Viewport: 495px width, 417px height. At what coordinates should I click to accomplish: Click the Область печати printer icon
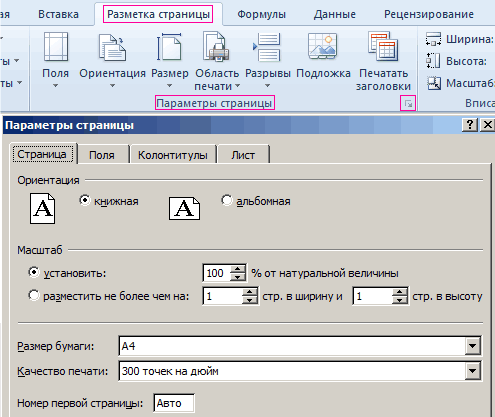(x=216, y=47)
